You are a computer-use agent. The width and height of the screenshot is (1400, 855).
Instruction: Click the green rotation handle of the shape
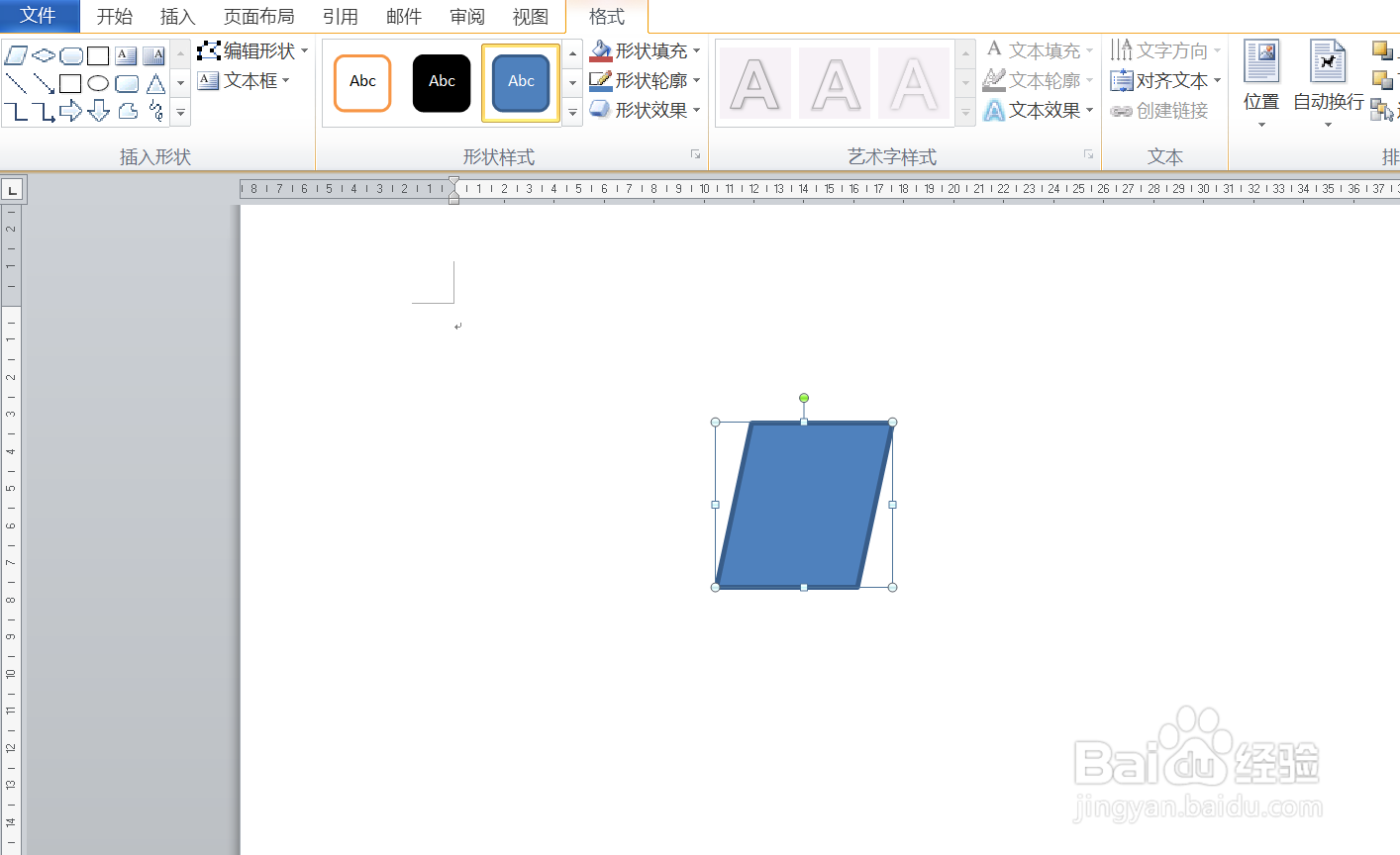click(804, 398)
